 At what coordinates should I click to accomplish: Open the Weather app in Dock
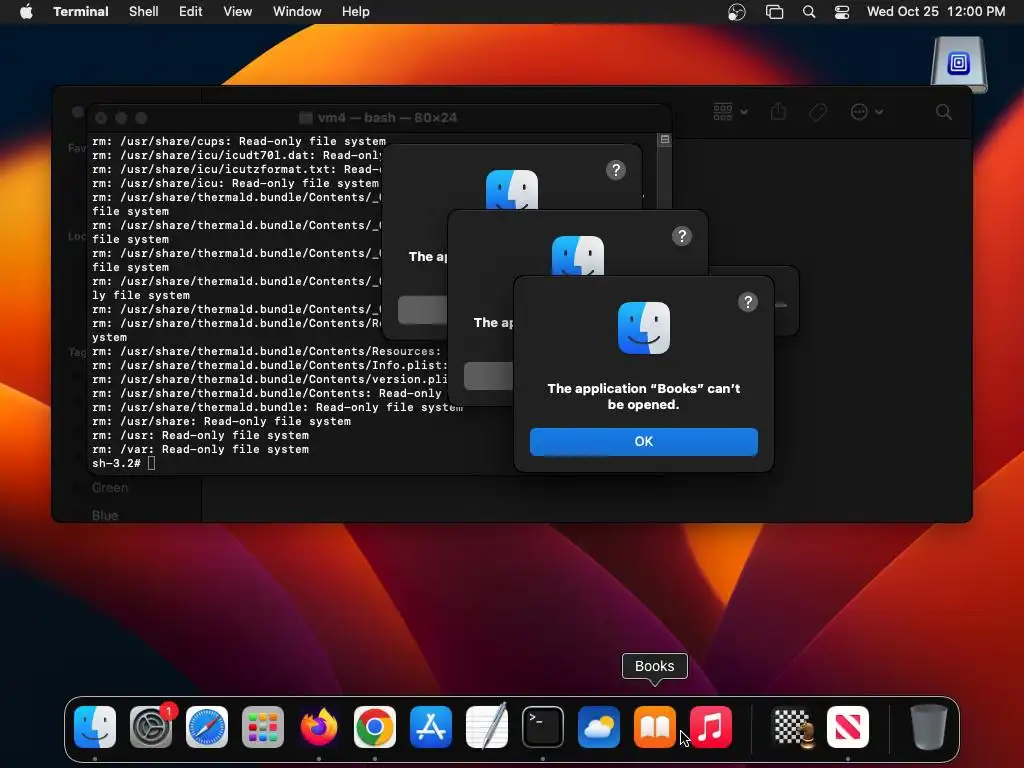(x=599, y=727)
